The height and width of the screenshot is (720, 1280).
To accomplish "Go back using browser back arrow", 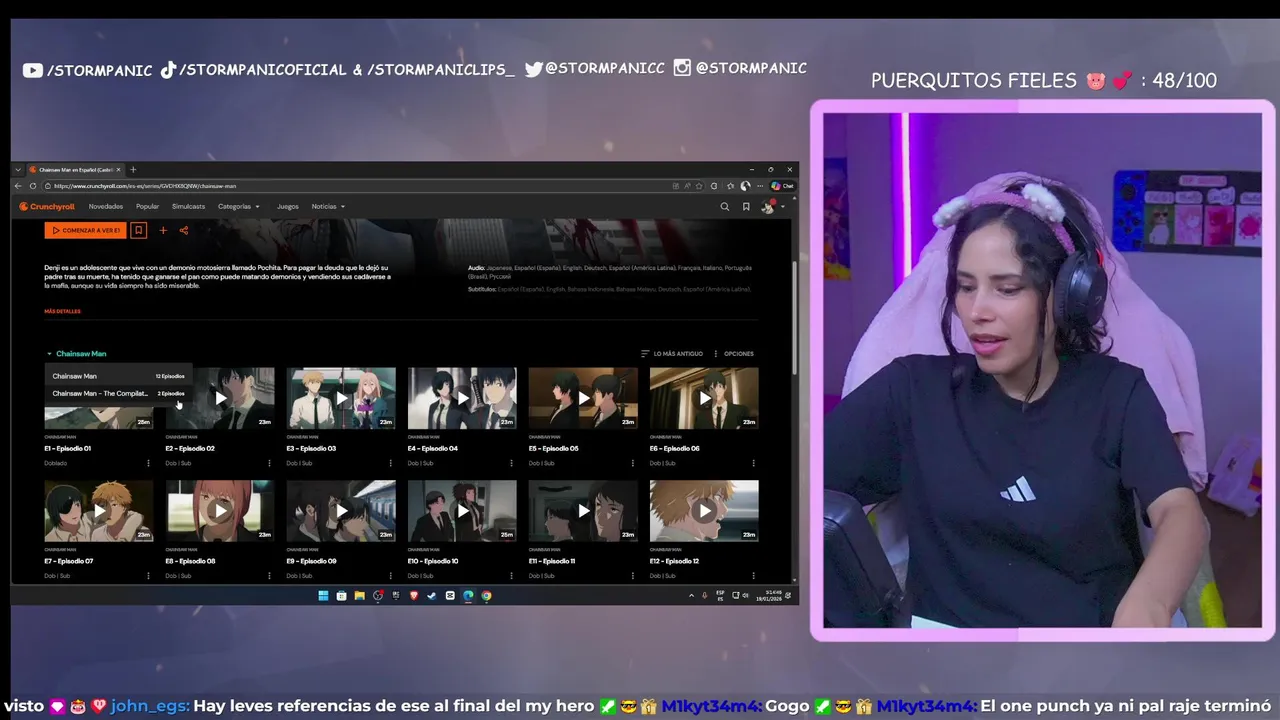I will pyautogui.click(x=18, y=186).
